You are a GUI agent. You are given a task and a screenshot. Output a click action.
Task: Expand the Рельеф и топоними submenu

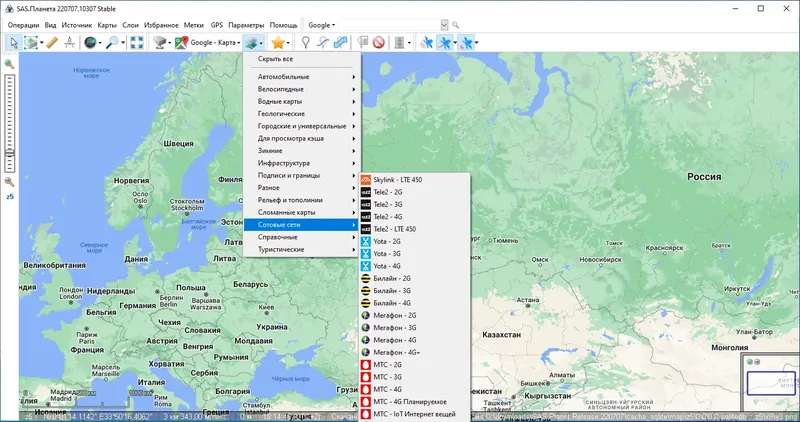click(302, 200)
